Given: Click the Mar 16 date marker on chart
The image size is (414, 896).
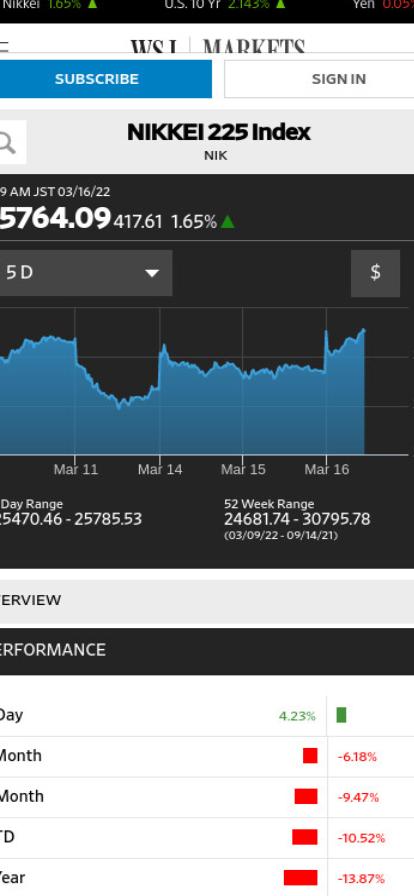Looking at the screenshot, I should [x=327, y=469].
